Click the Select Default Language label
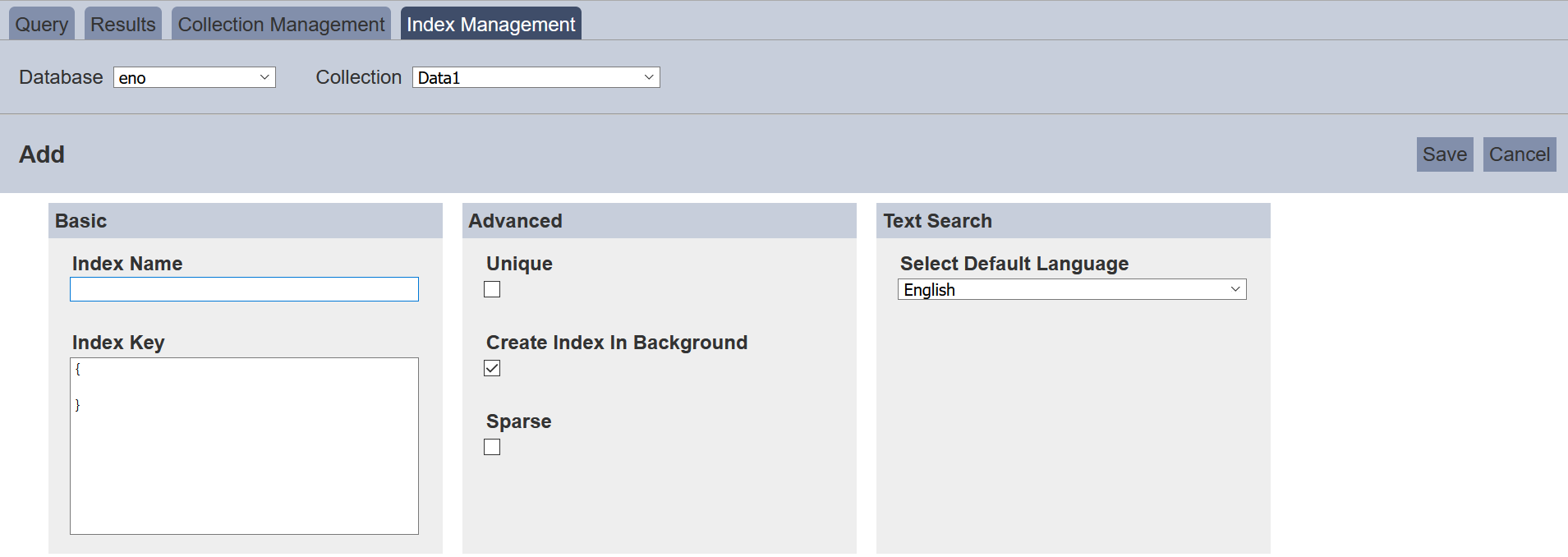This screenshot has height=557, width=1568. (1014, 264)
